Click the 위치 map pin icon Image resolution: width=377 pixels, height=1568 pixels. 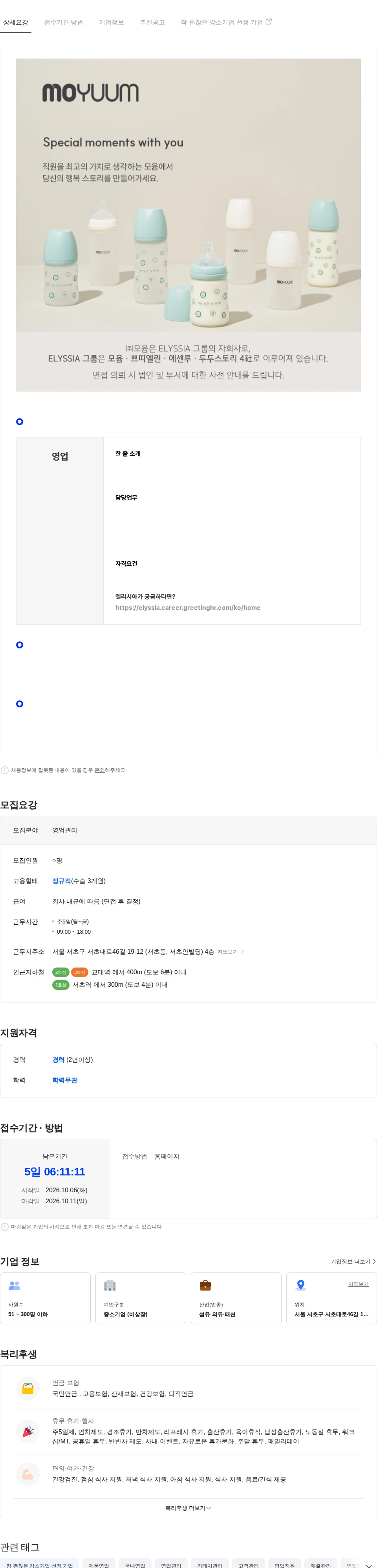click(x=300, y=1285)
